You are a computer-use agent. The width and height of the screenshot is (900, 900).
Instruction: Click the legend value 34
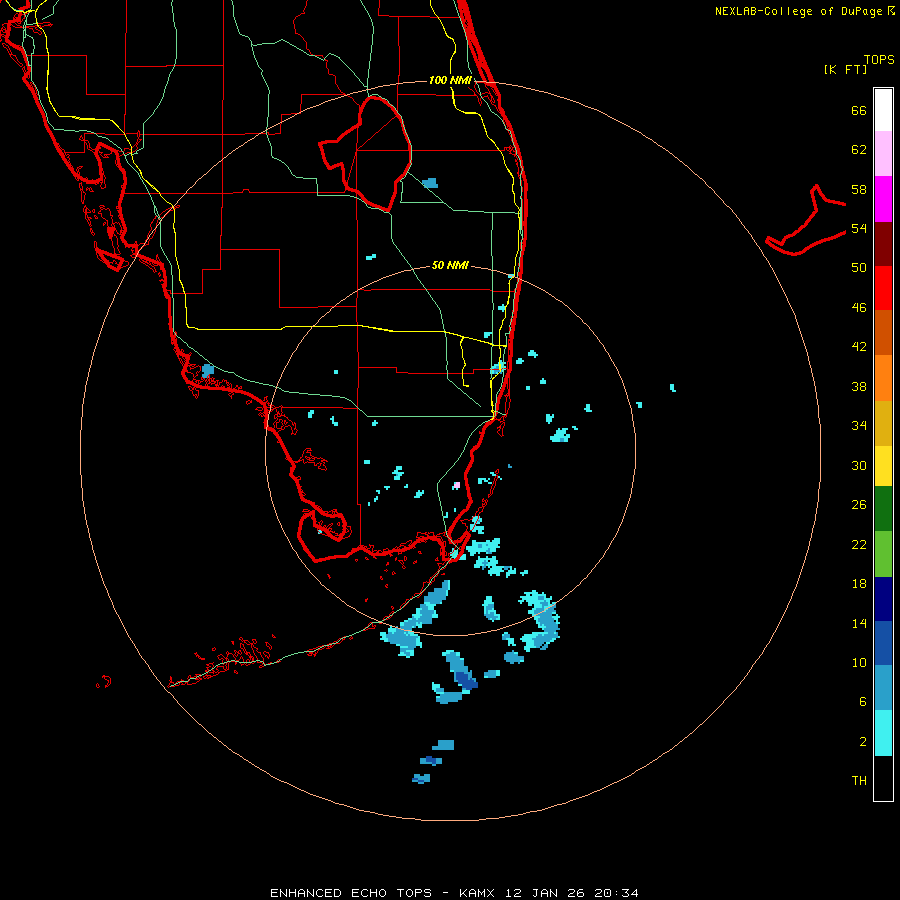point(859,426)
